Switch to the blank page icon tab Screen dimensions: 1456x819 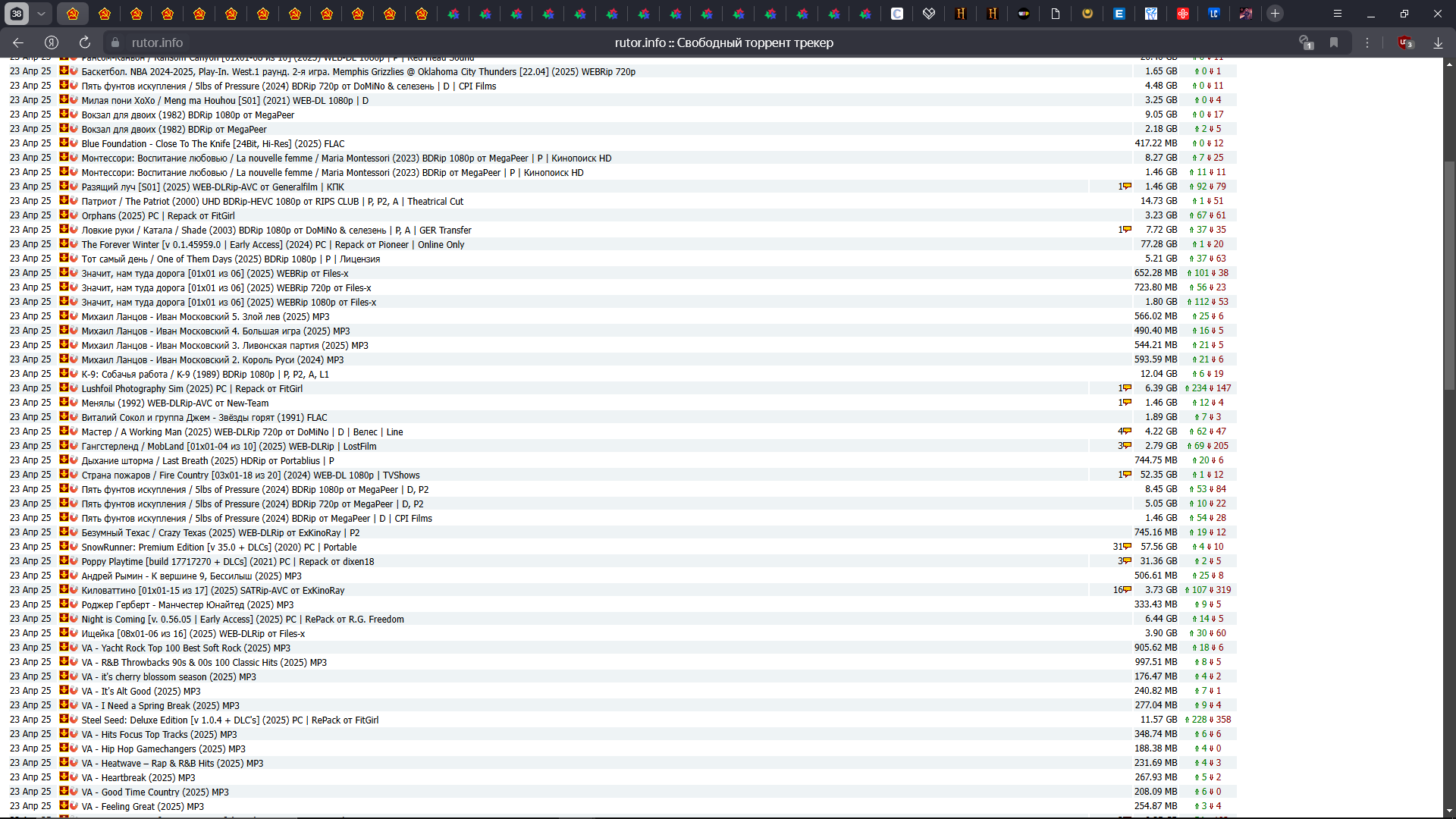pyautogui.click(x=1056, y=14)
